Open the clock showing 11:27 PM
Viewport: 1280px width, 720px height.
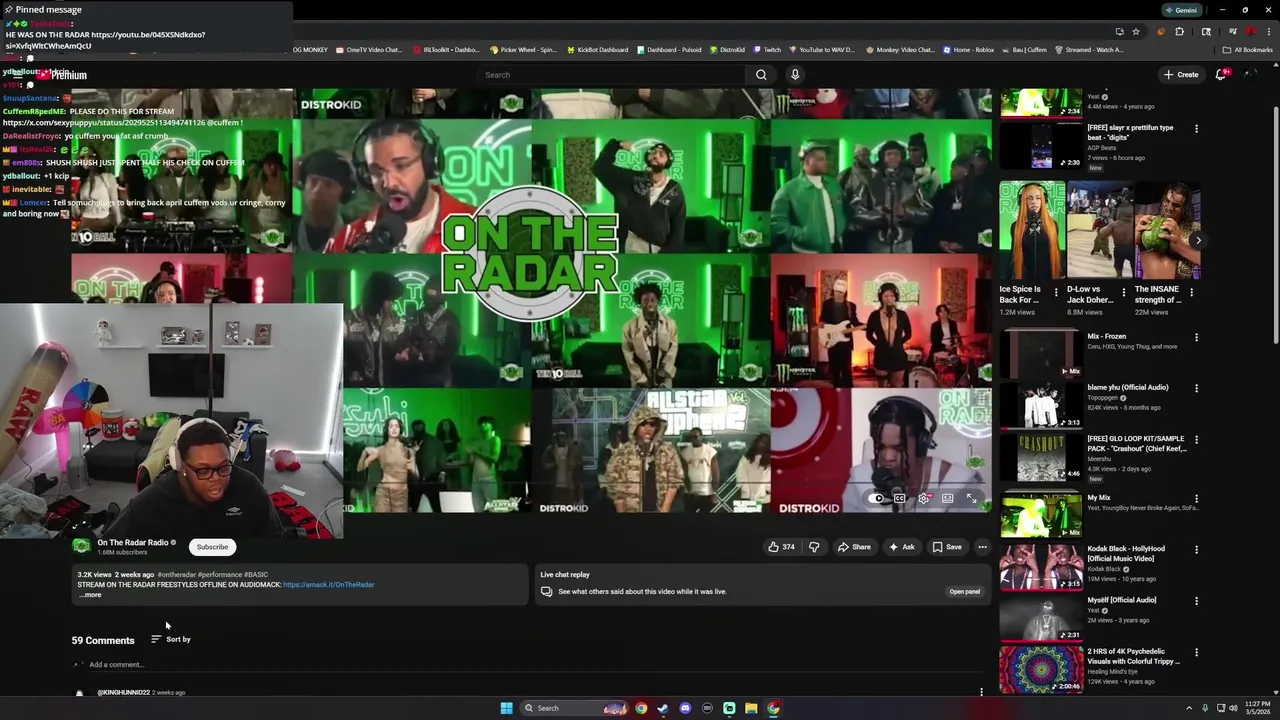[1257, 708]
